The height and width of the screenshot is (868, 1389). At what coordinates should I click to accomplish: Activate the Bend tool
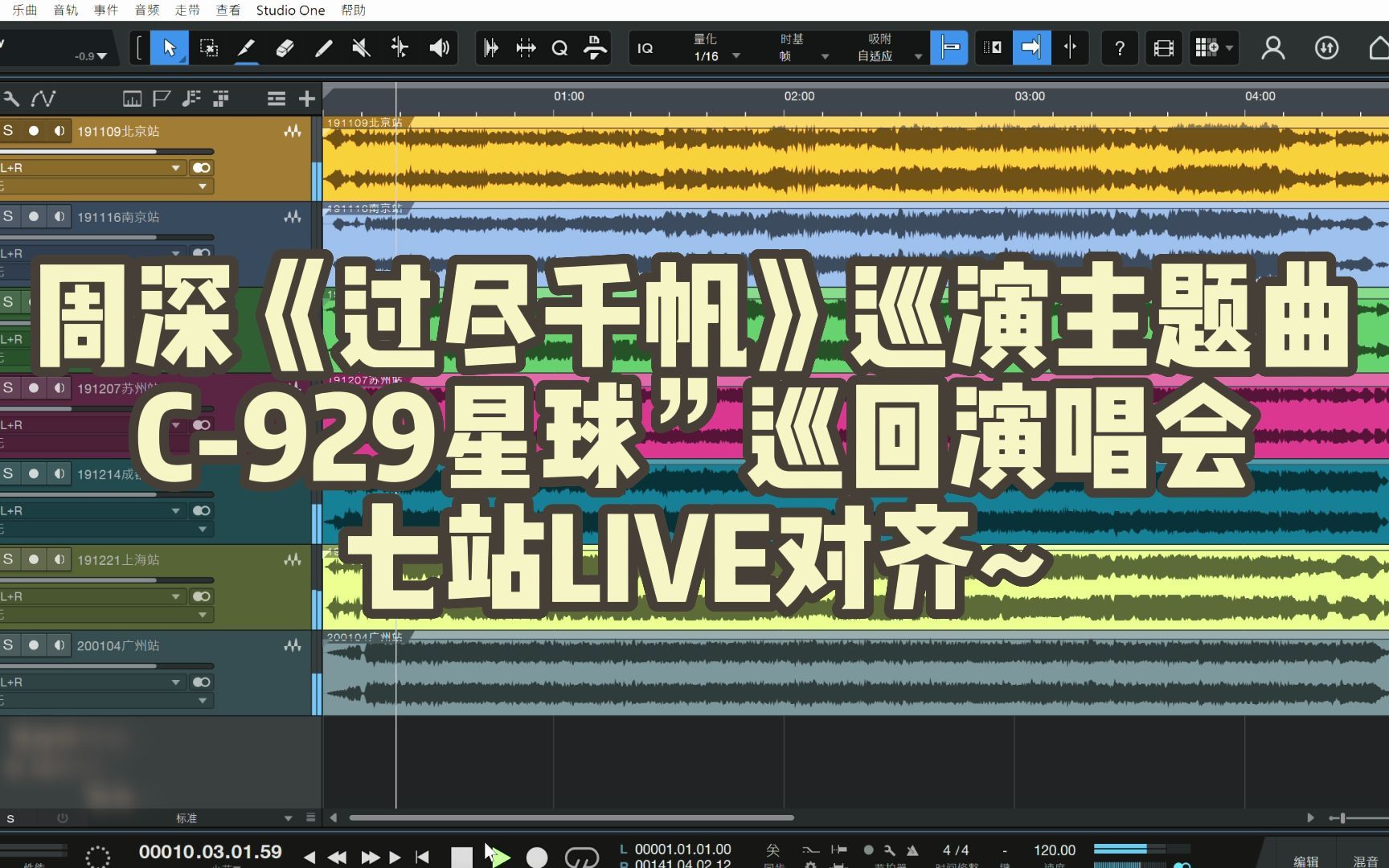[x=399, y=48]
